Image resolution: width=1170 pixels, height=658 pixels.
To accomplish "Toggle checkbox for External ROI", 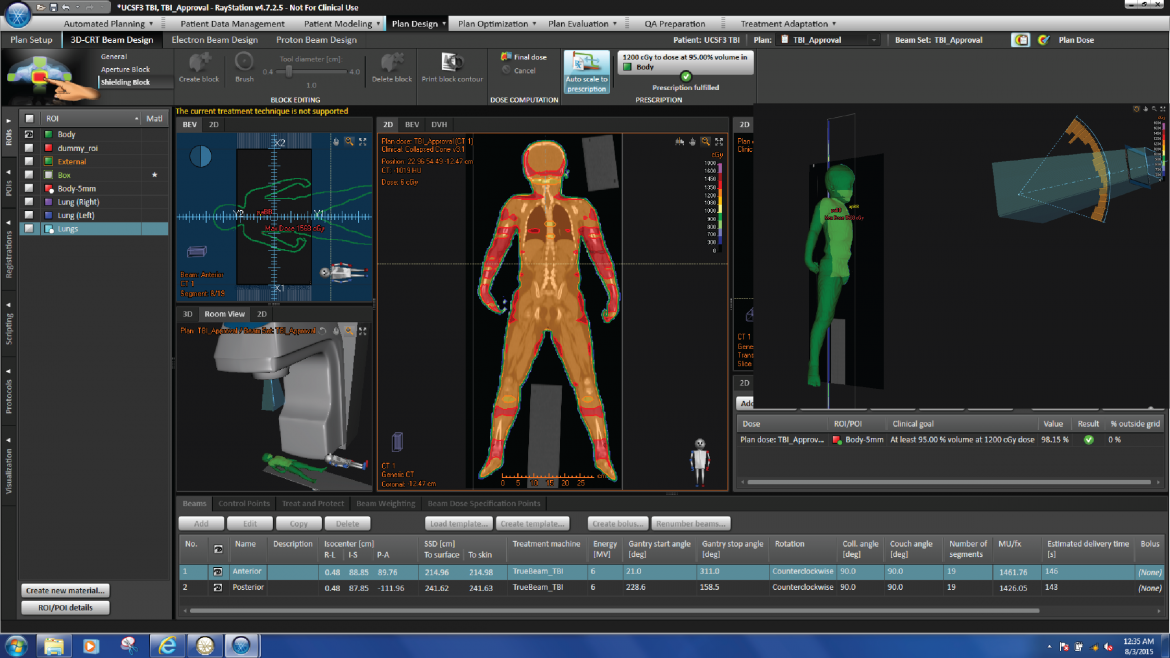I will (x=29, y=161).
